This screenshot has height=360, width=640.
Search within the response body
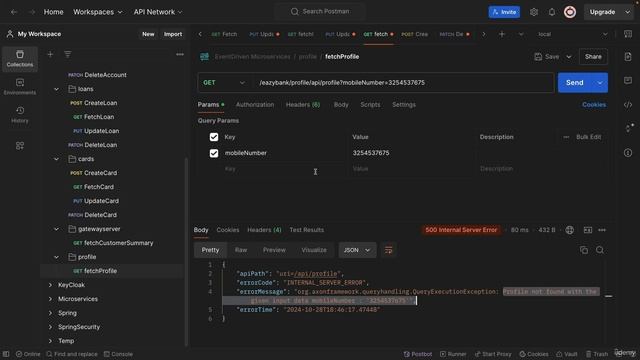click(x=600, y=250)
